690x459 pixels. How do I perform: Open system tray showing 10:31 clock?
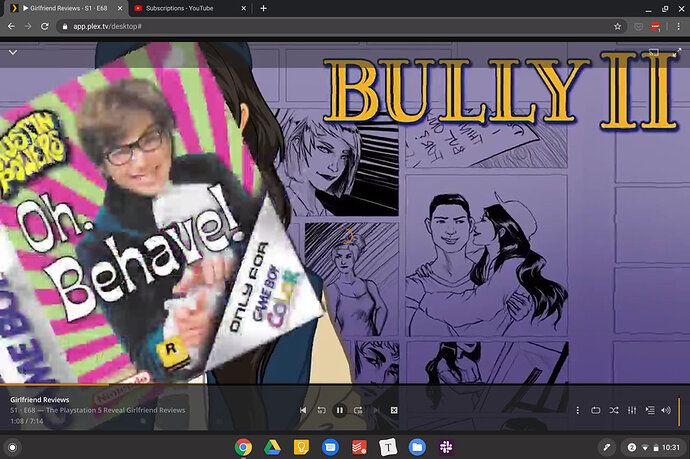pyautogui.click(x=653, y=448)
